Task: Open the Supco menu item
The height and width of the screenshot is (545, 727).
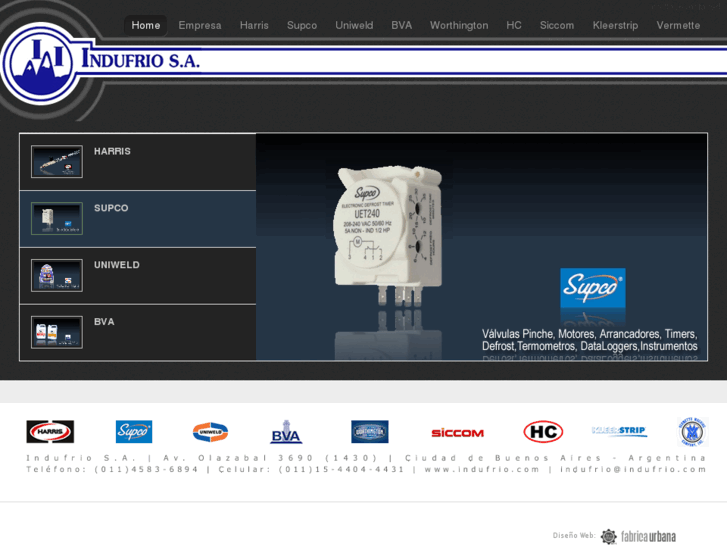Action: [x=302, y=26]
